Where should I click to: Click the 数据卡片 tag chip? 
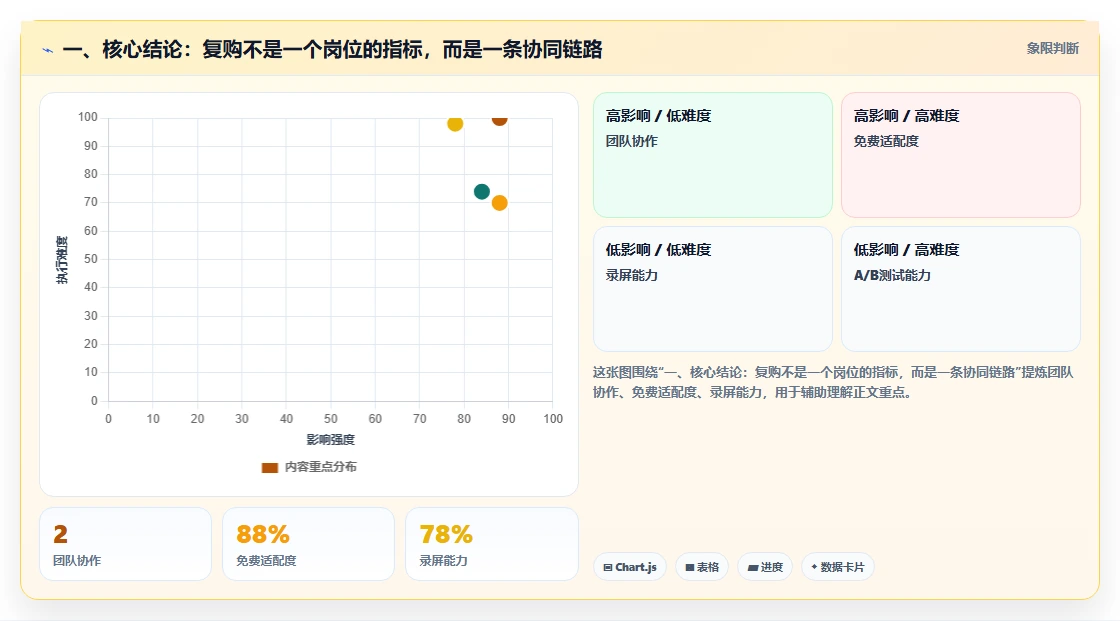click(x=838, y=567)
